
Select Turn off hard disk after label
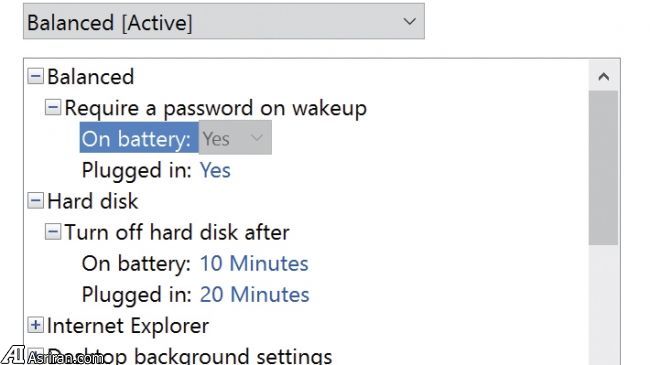(x=177, y=232)
